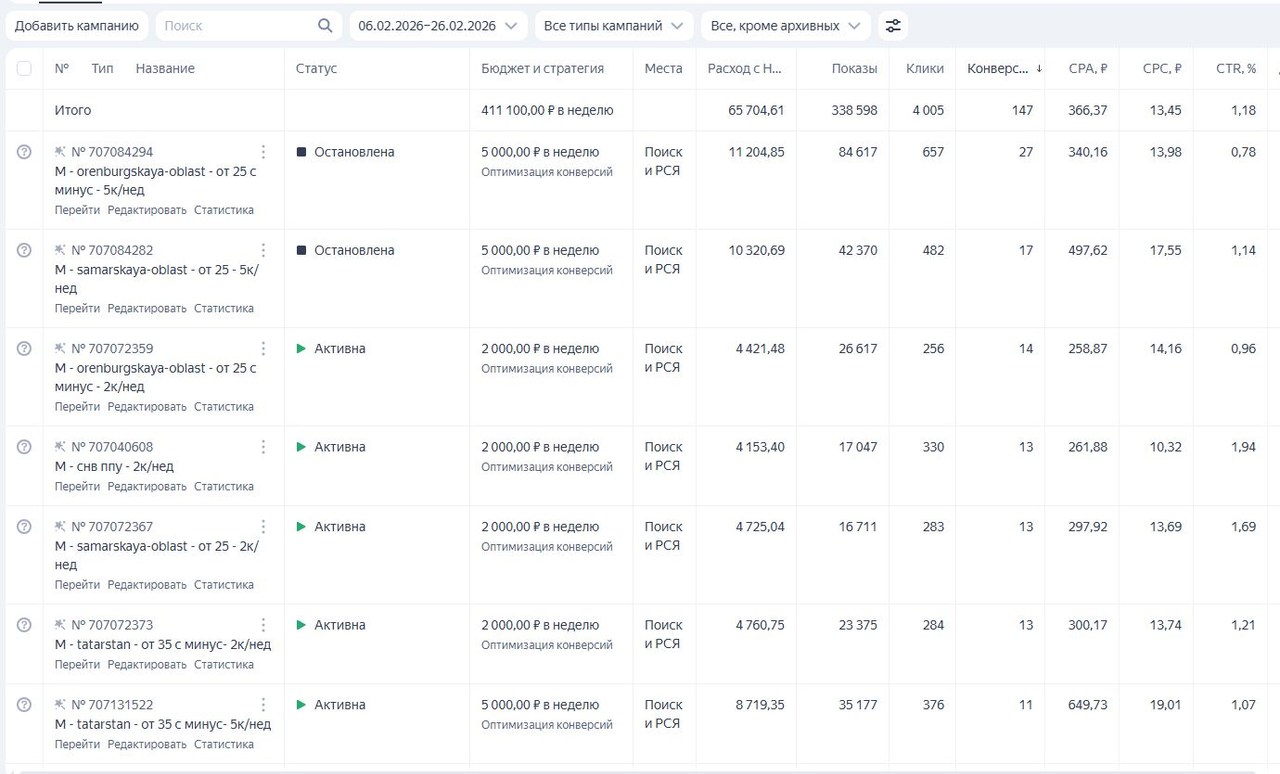Expand the "Все, кроме архивных" filter dropdown

pos(785,26)
